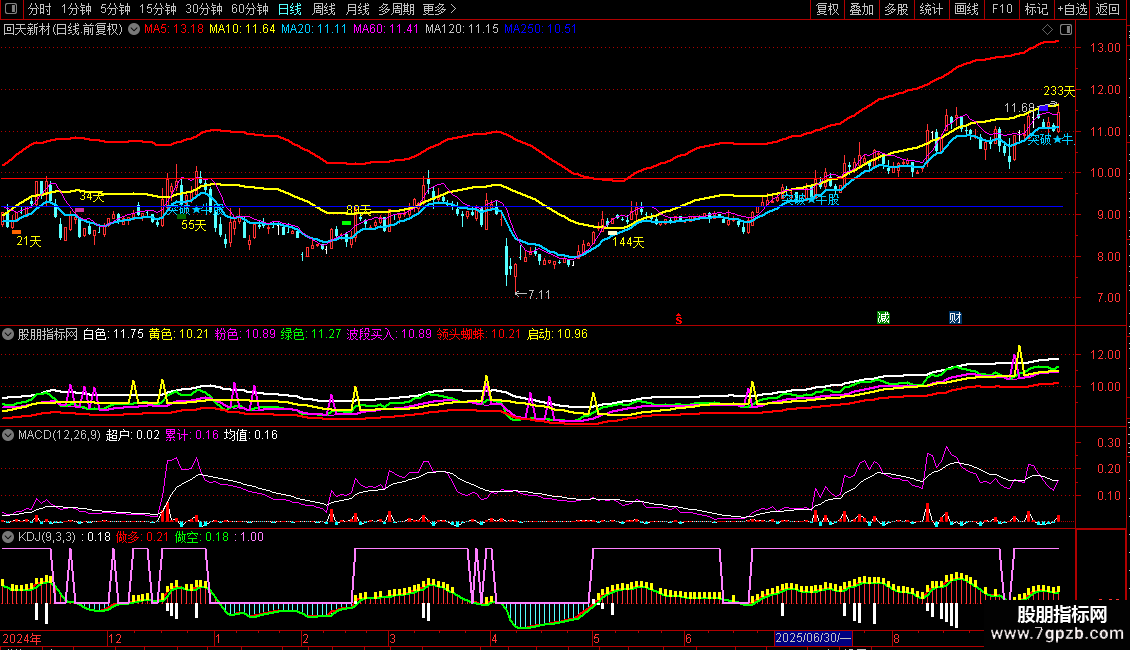This screenshot has height=650, width=1130.
Task: Click the 启动: 10.96 value
Action: [x=557, y=334]
